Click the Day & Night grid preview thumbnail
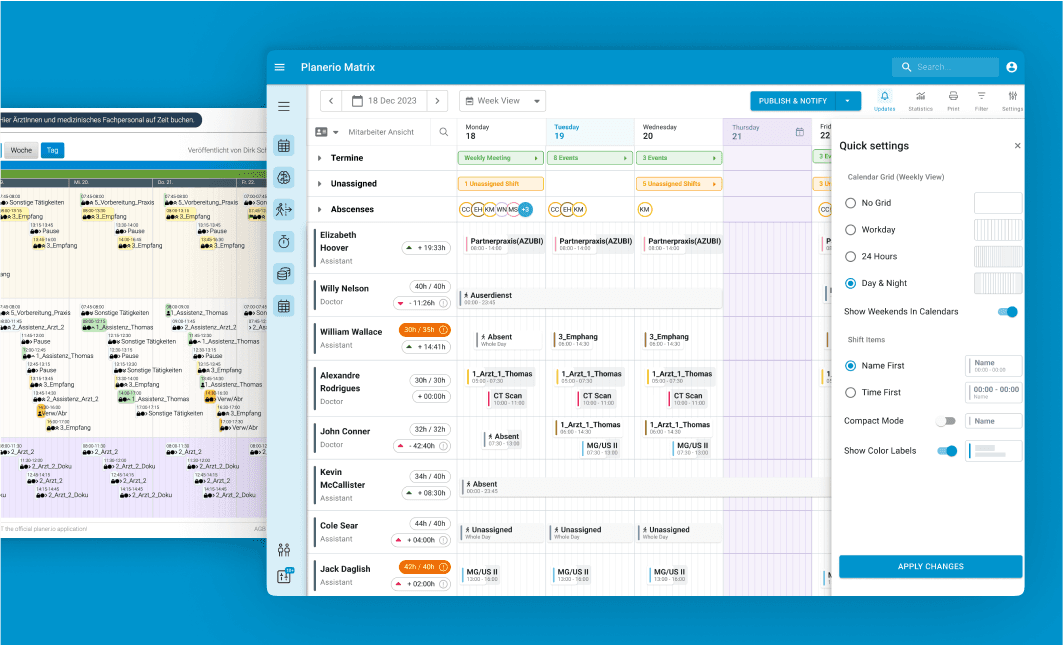 coord(998,284)
